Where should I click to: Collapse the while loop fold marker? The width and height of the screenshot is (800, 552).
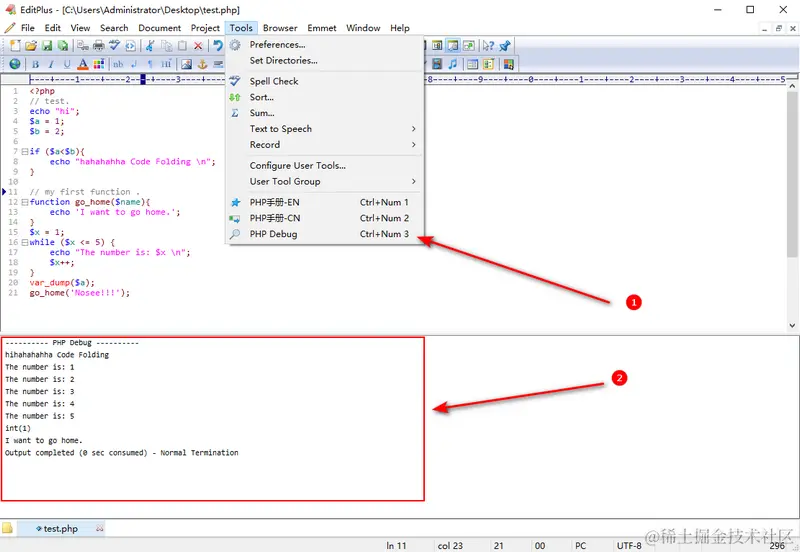[x=24, y=242]
